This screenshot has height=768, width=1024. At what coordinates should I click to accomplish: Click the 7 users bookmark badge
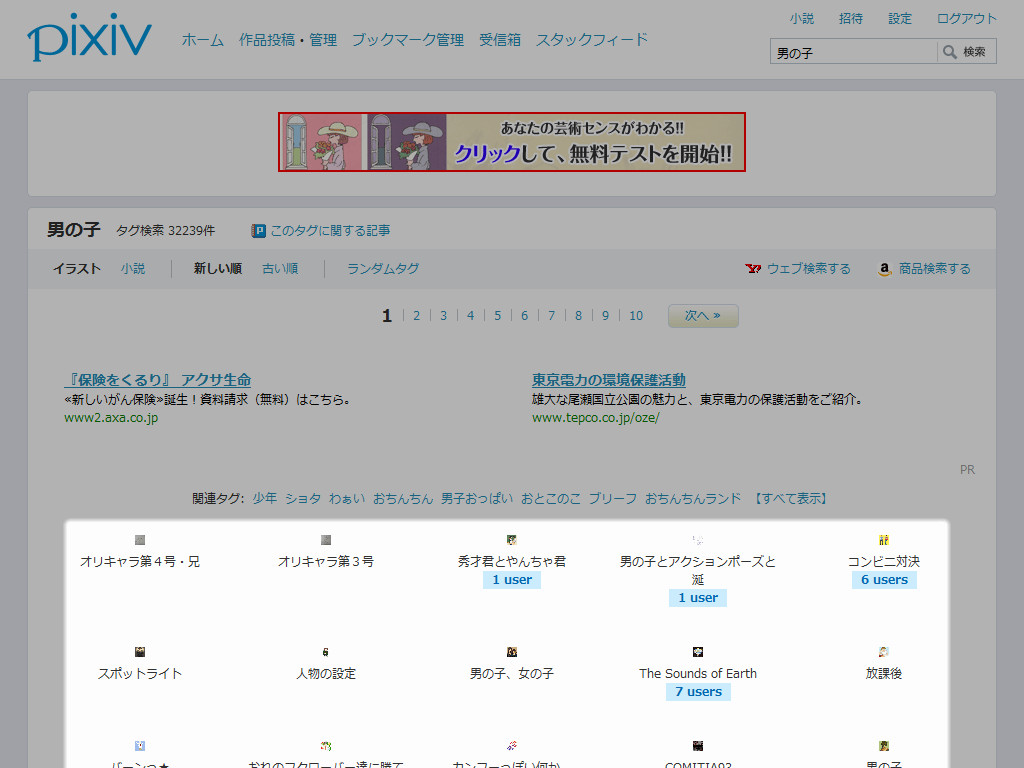click(x=698, y=692)
